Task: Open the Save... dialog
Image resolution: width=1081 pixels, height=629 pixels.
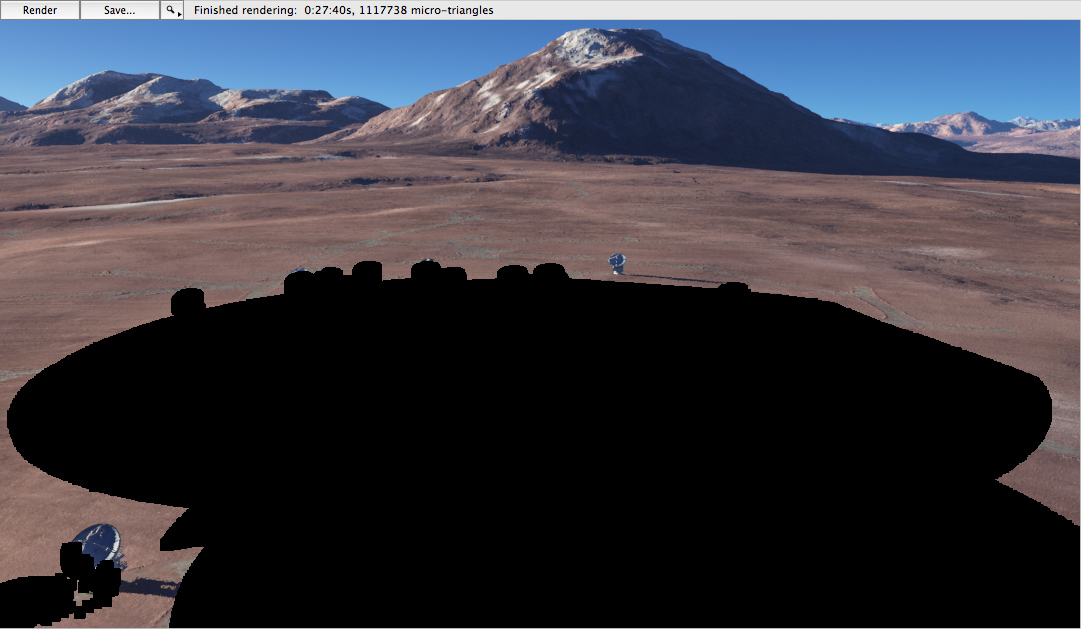Action: click(120, 10)
